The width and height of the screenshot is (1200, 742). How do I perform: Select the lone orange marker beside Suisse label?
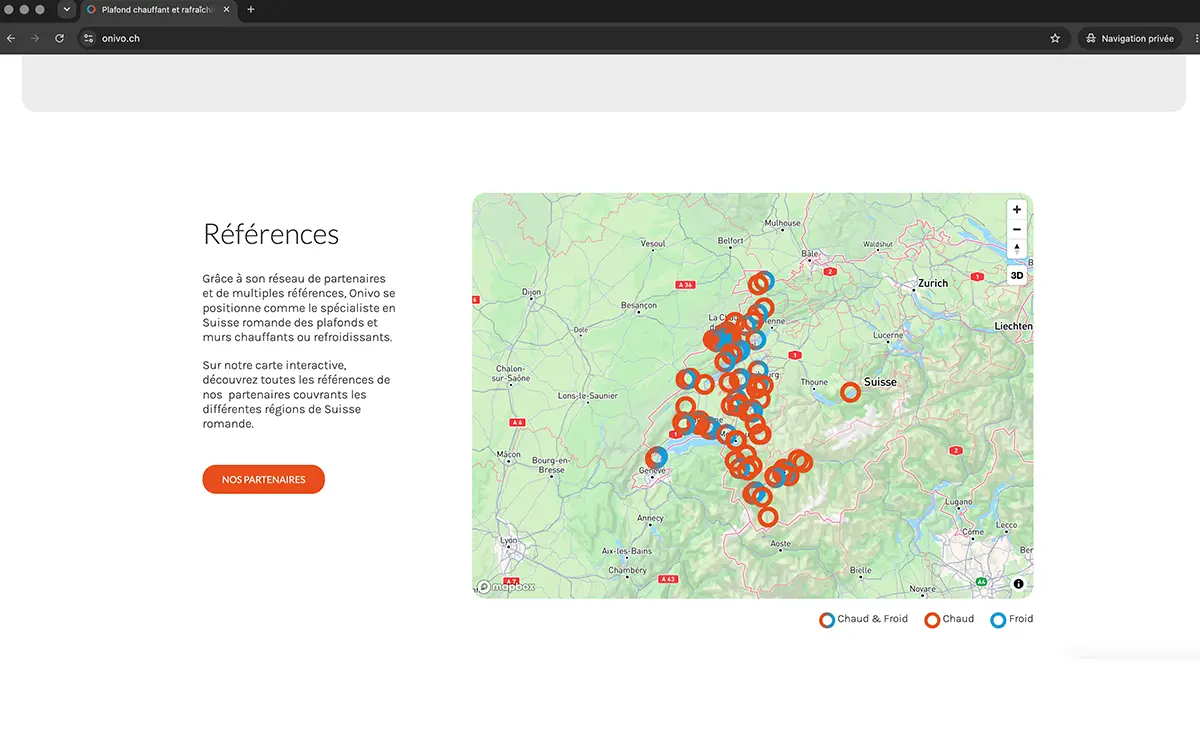[850, 393]
